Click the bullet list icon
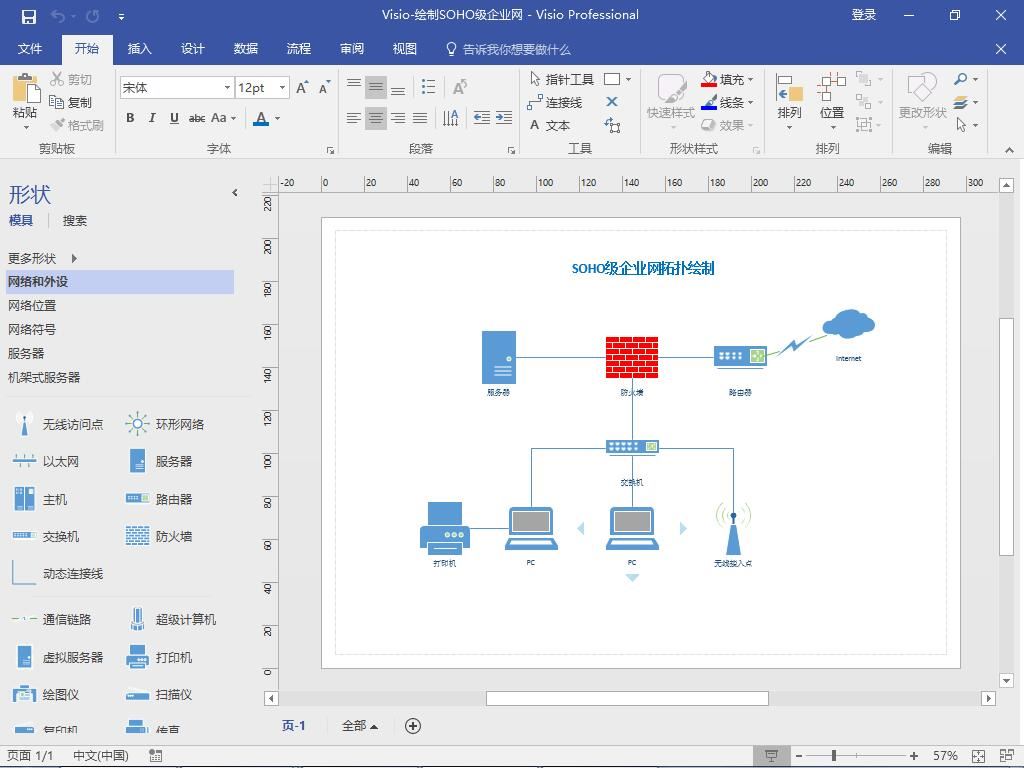Screen dimensions: 1024x768 [x=428, y=87]
